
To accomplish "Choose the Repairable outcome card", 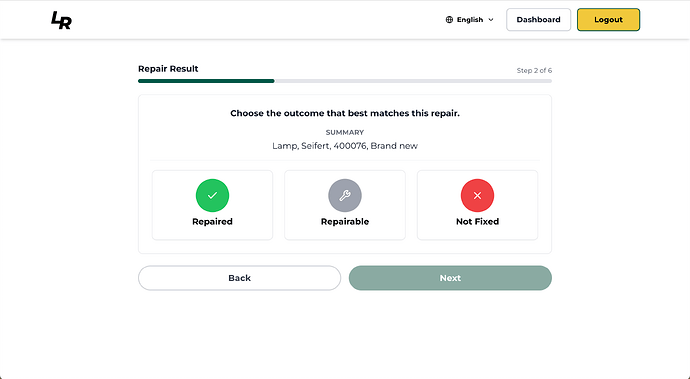I will point(345,205).
